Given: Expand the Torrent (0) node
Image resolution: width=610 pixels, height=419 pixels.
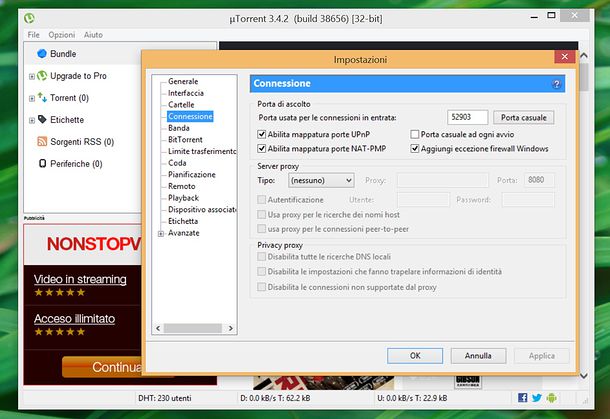Looking at the screenshot, I should pos(32,98).
